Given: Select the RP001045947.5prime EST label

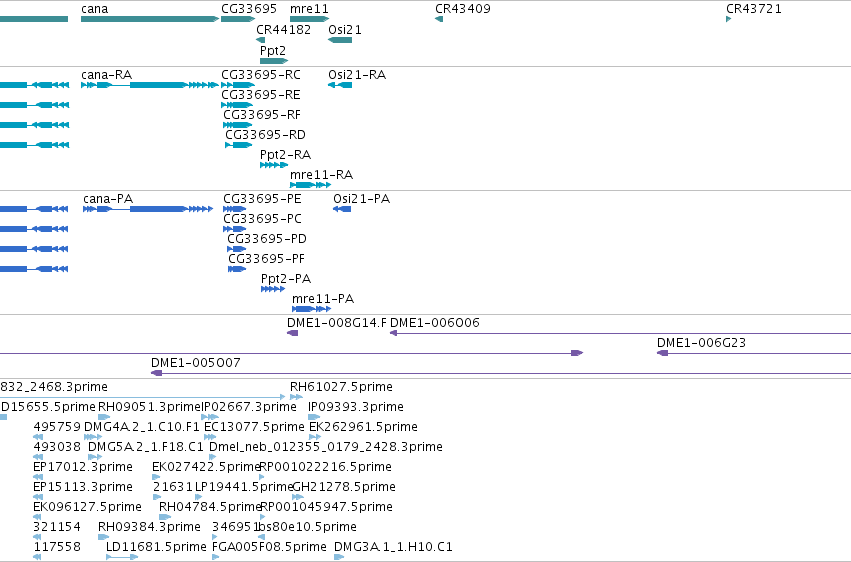Looking at the screenshot, I should click(x=326, y=507).
